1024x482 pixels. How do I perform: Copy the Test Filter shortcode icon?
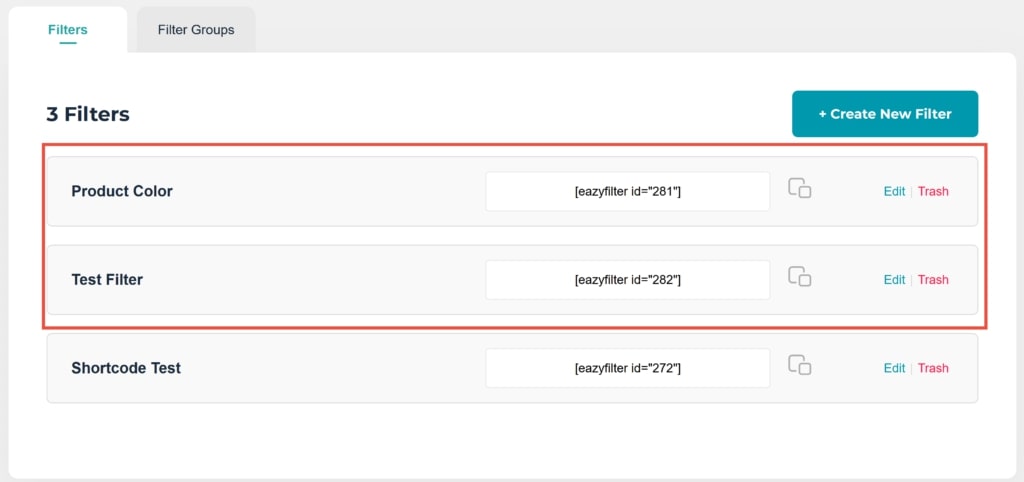[799, 276]
